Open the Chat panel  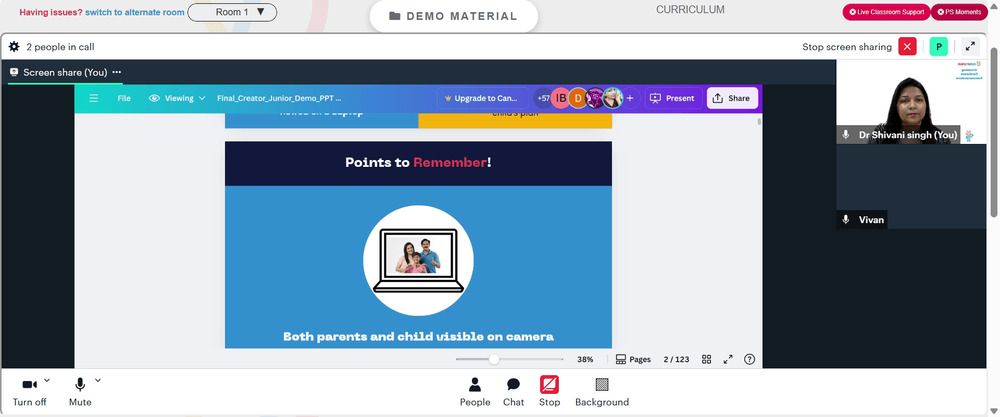click(513, 391)
